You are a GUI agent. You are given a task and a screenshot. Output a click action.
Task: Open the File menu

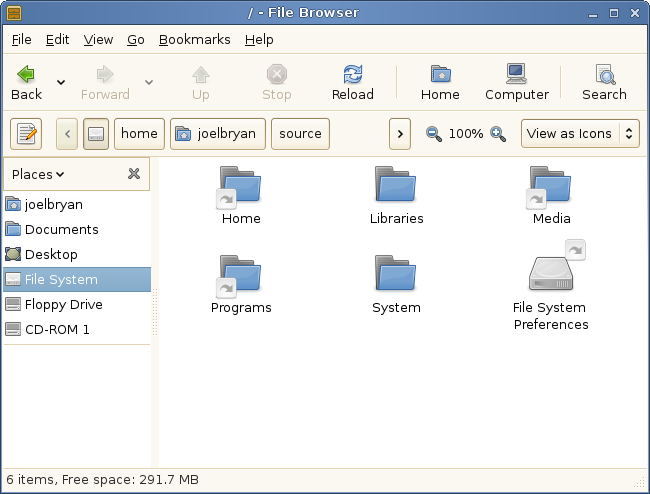(x=22, y=40)
